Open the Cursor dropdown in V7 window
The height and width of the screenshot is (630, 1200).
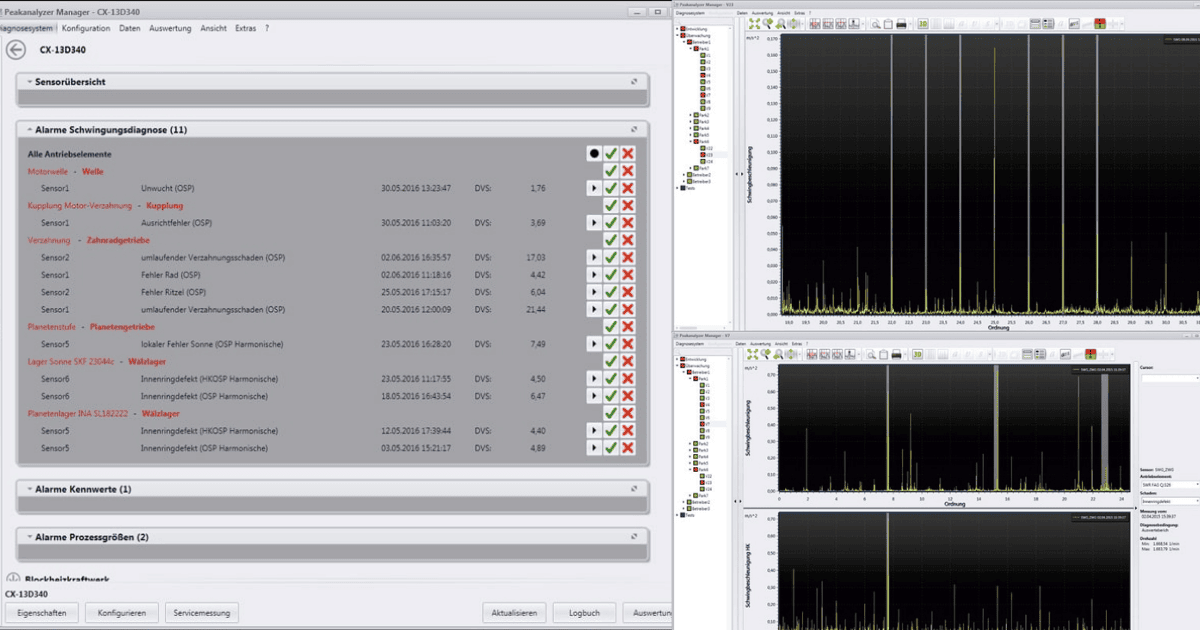coord(1169,379)
